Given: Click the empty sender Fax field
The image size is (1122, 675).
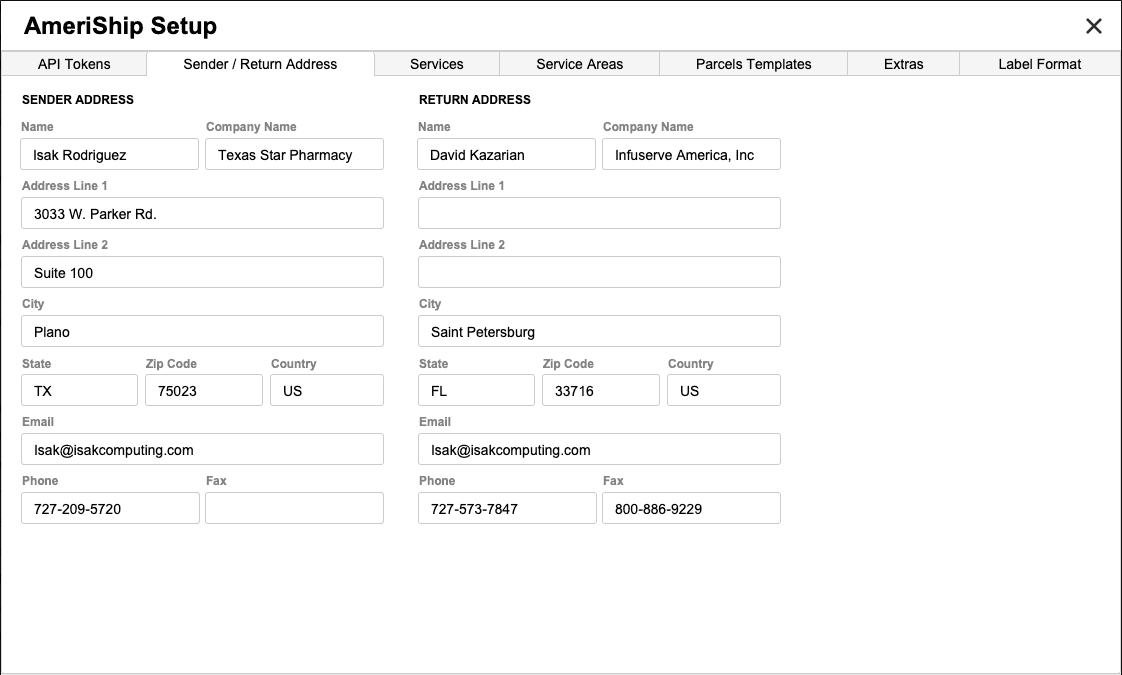Looking at the screenshot, I should (x=294, y=509).
